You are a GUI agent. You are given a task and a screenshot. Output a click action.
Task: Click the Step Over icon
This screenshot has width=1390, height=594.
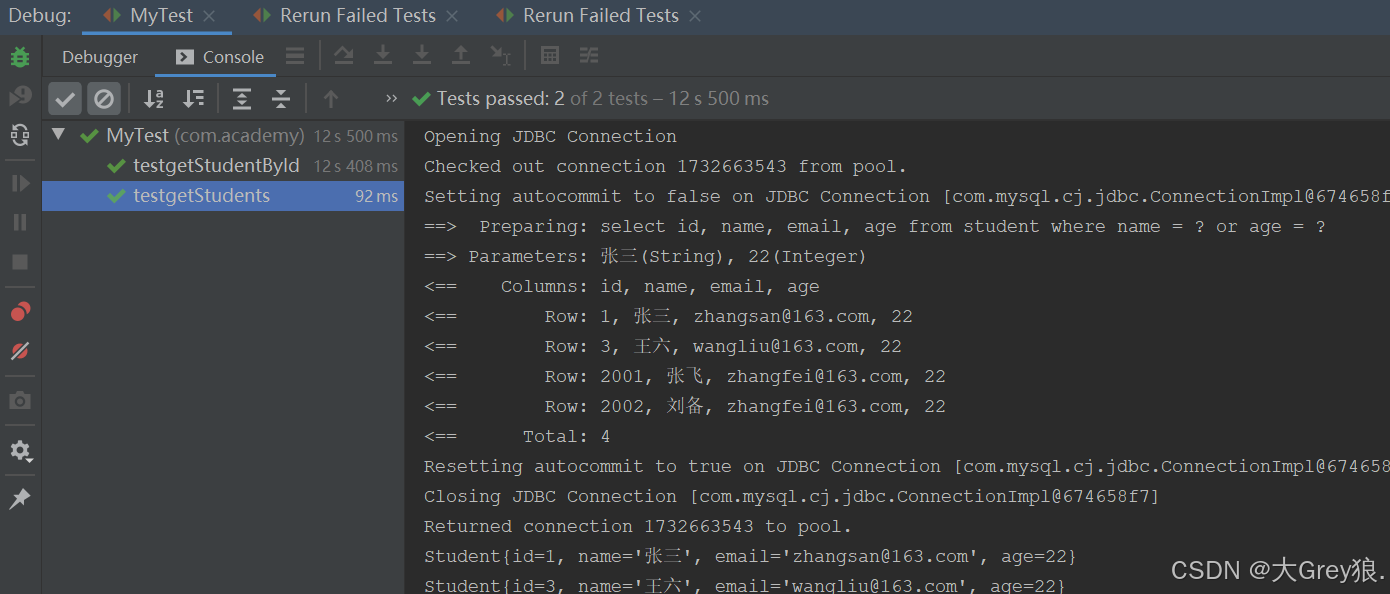(x=343, y=56)
